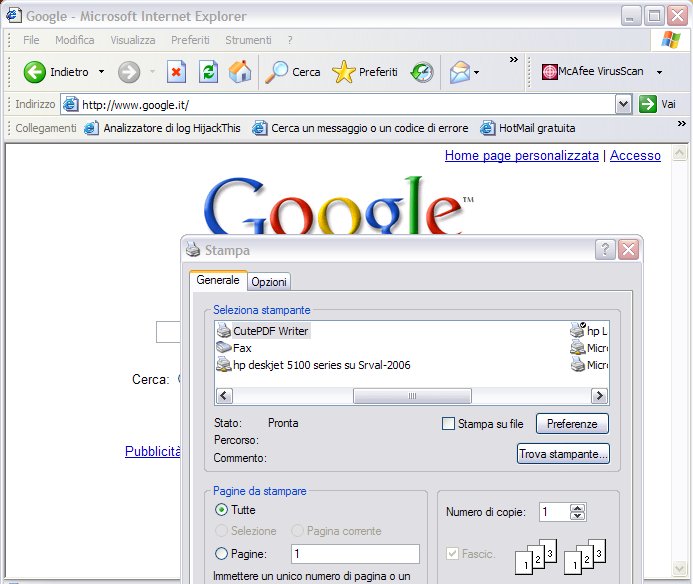
Task: Switch to the Opzioni tab
Action: (269, 282)
